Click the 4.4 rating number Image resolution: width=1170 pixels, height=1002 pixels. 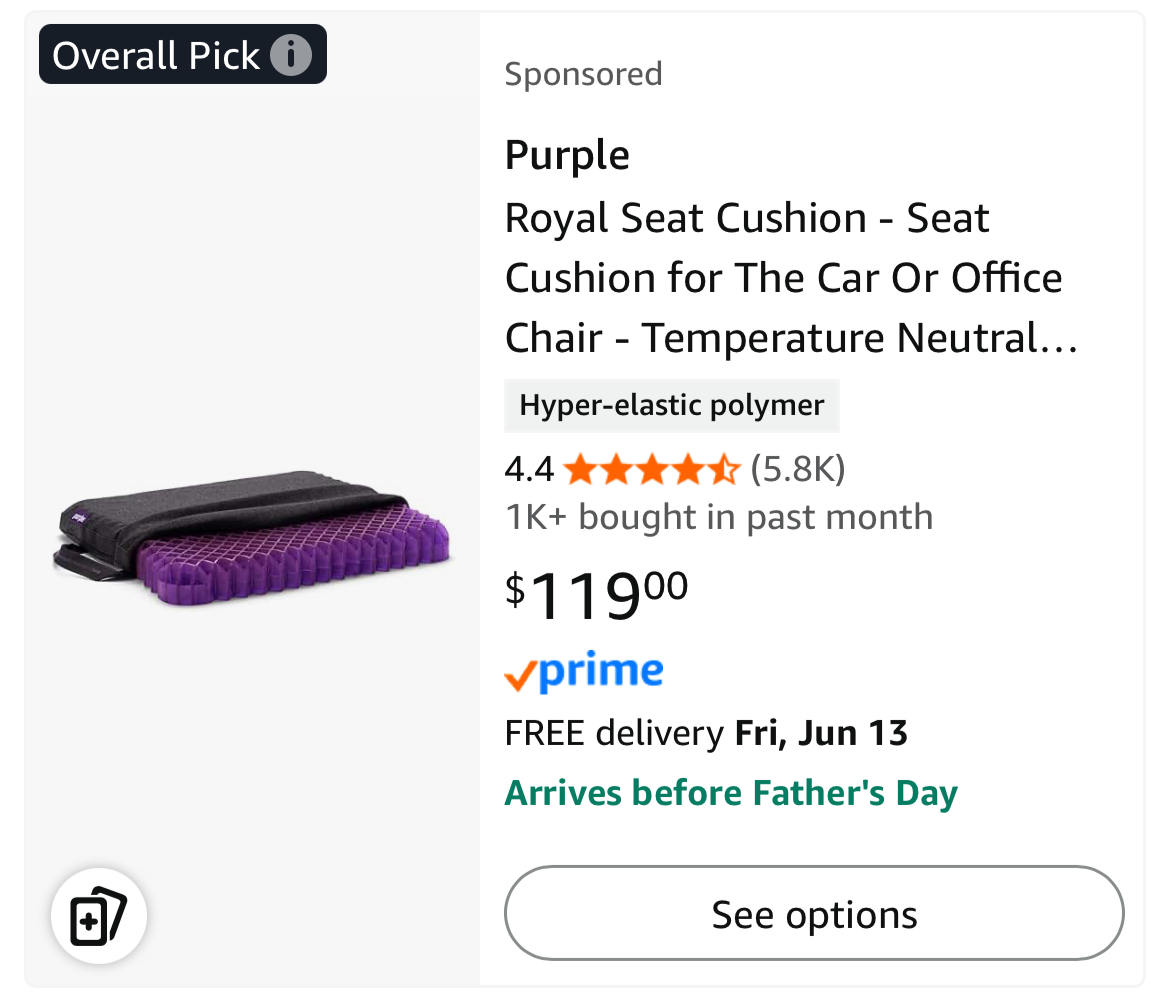(x=529, y=470)
